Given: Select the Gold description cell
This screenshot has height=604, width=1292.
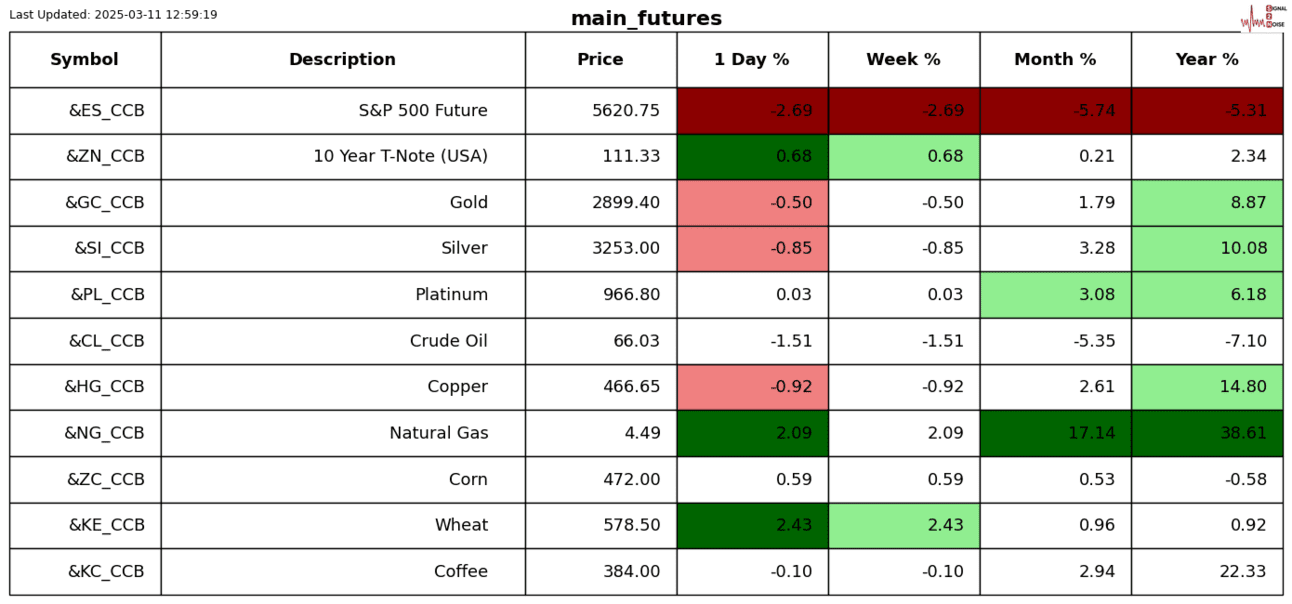Looking at the screenshot, I should tap(343, 203).
